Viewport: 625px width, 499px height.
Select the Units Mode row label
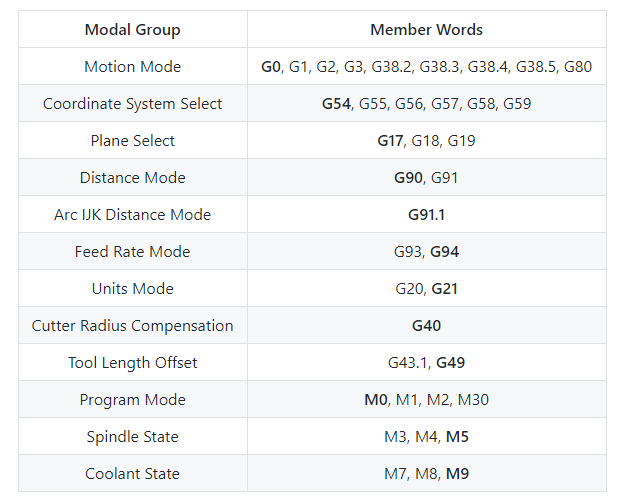tap(132, 289)
